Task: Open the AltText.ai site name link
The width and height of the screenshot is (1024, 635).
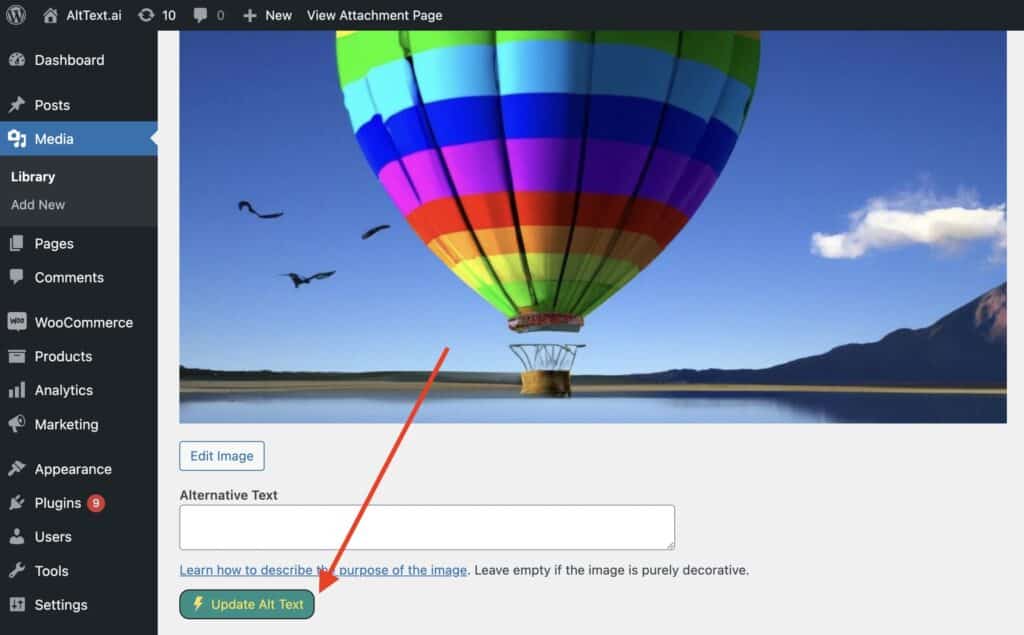Action: pos(93,15)
